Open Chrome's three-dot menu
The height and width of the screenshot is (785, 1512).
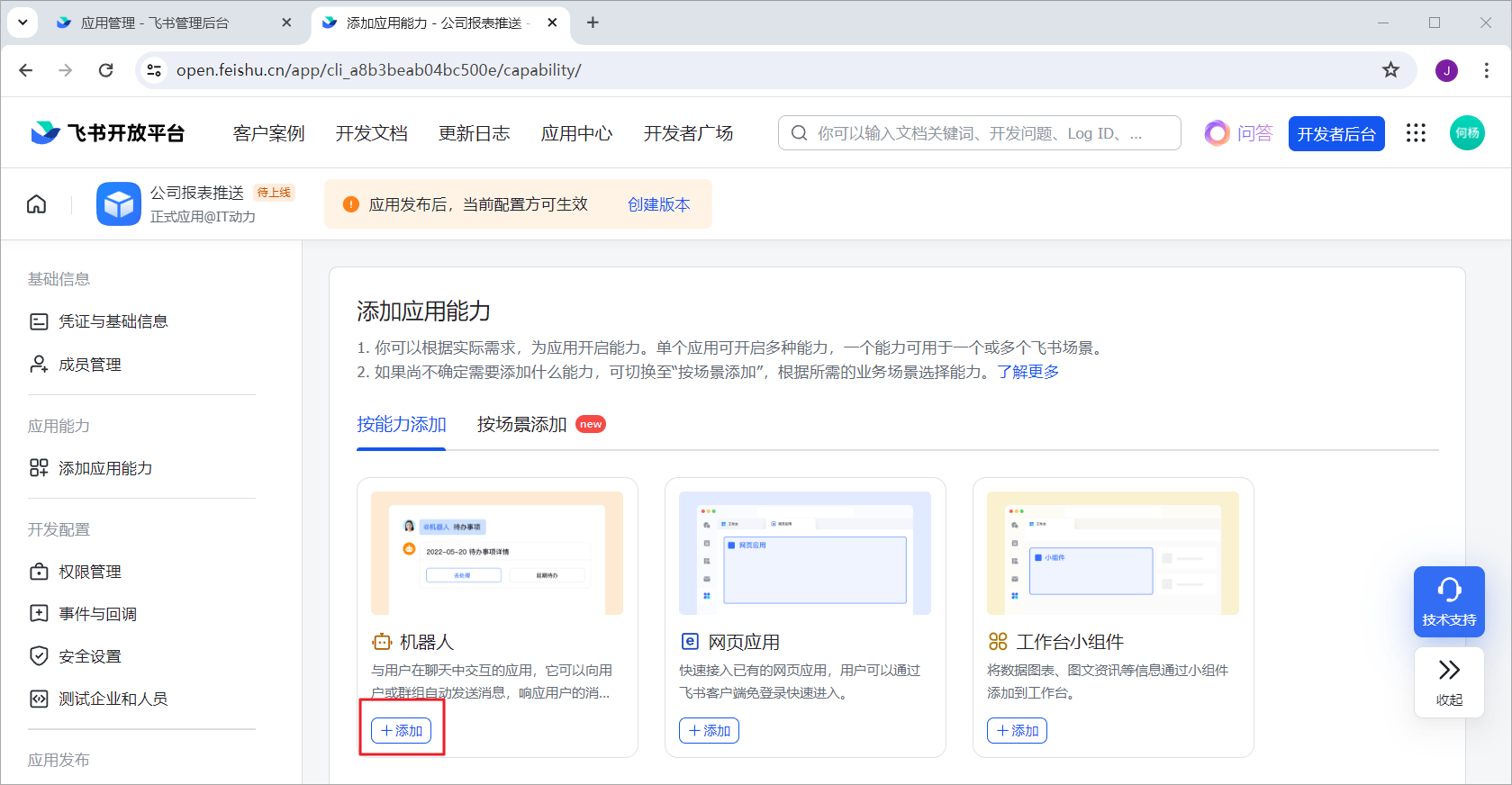1486,70
